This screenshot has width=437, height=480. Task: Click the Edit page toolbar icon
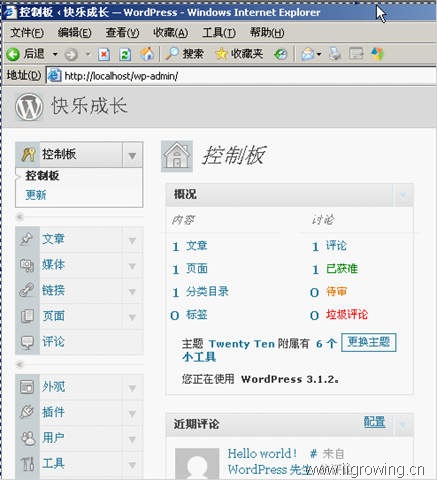coord(356,54)
